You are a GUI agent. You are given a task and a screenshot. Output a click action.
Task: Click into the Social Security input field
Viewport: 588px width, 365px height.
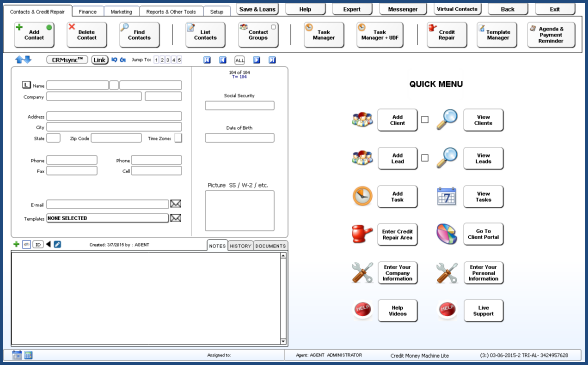pos(240,105)
